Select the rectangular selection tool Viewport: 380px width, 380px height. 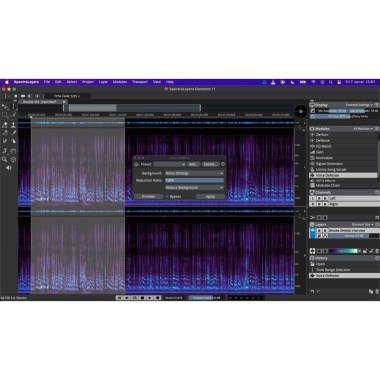click(5, 115)
